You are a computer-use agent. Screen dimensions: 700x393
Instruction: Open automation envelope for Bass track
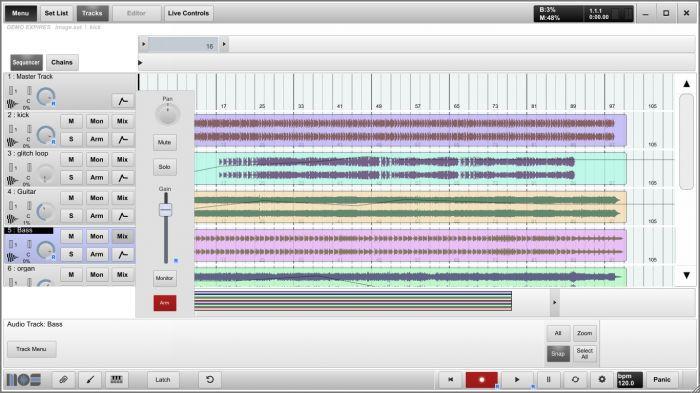(x=123, y=255)
